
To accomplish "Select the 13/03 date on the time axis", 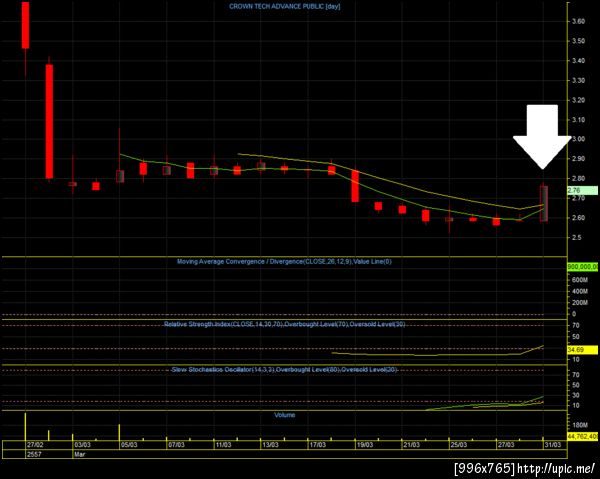I will [x=270, y=445].
